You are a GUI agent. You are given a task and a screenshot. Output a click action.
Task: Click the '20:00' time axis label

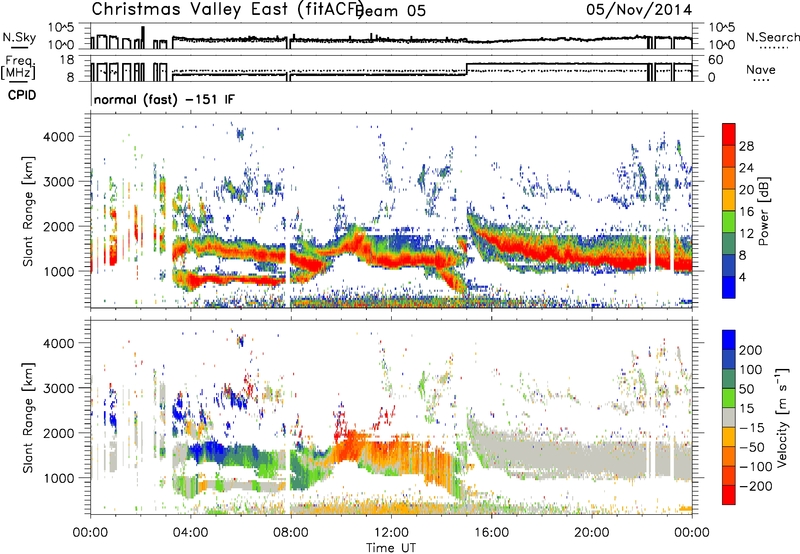tap(591, 533)
